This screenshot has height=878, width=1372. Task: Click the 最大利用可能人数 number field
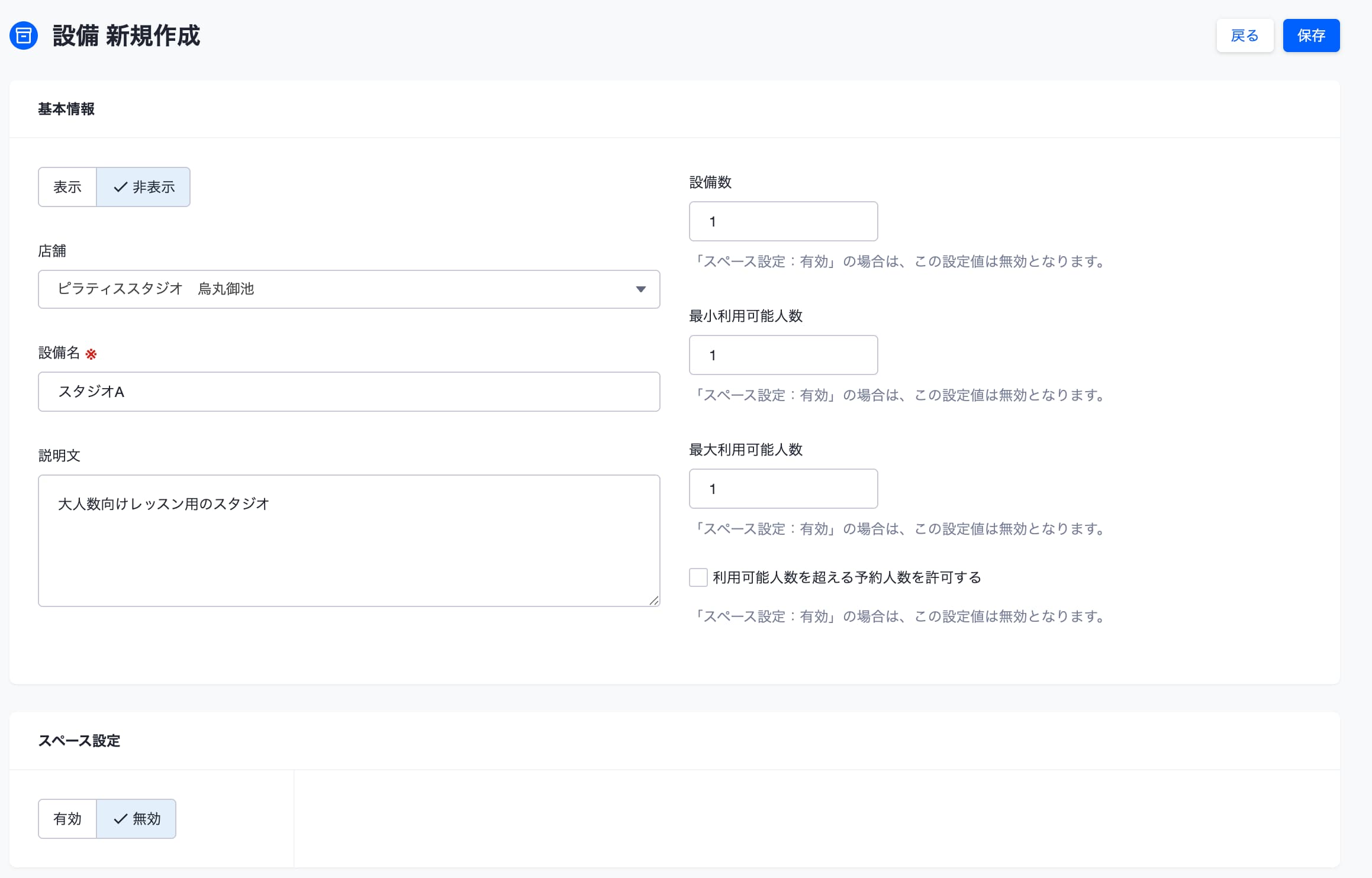tap(783, 489)
